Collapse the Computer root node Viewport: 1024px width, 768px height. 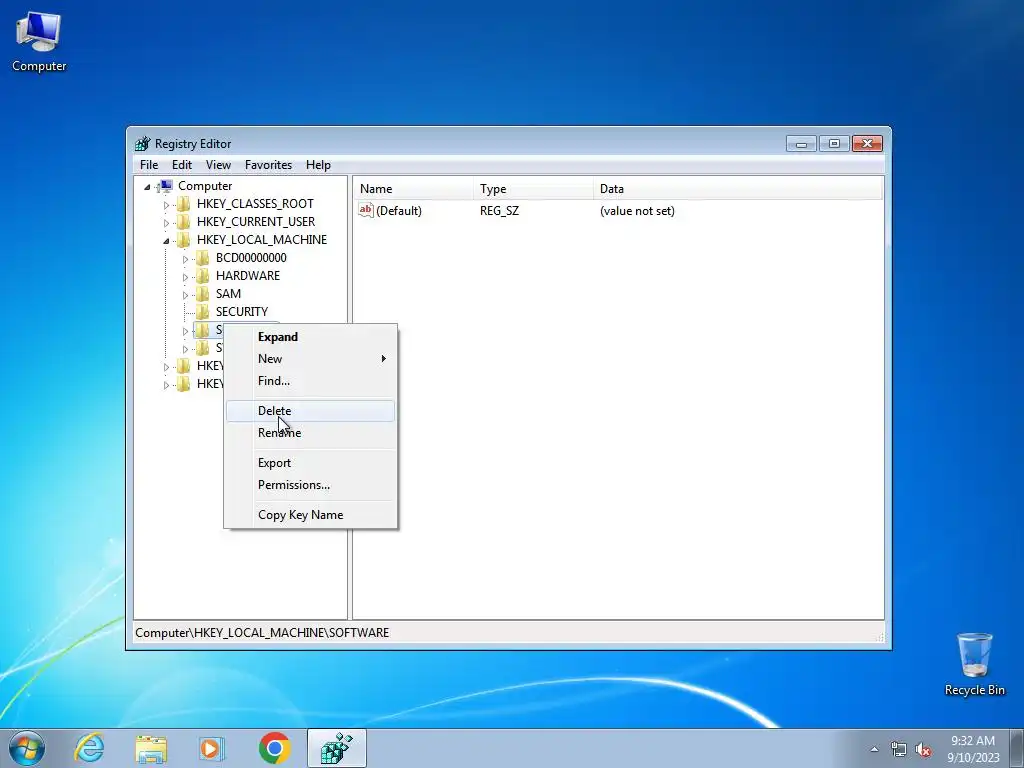pos(147,187)
